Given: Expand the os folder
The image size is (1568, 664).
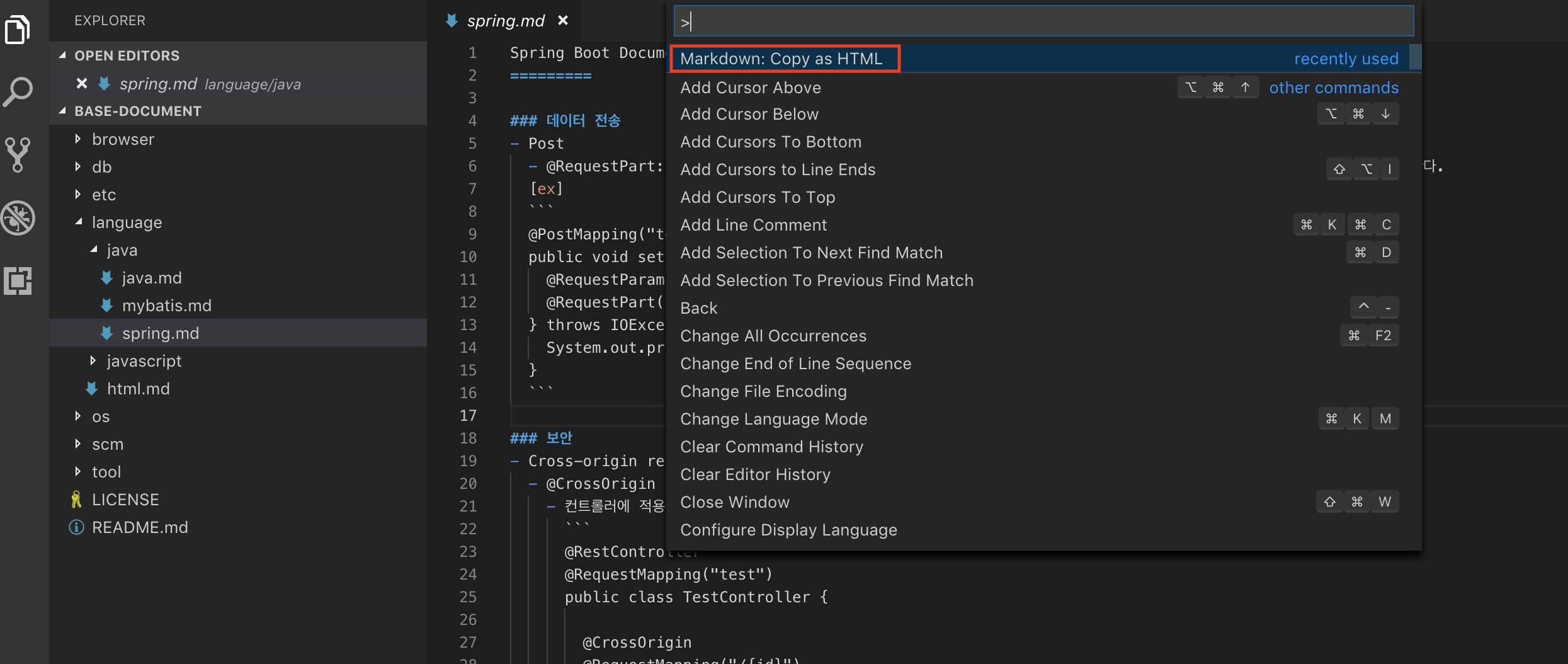Looking at the screenshot, I should tap(77, 416).
